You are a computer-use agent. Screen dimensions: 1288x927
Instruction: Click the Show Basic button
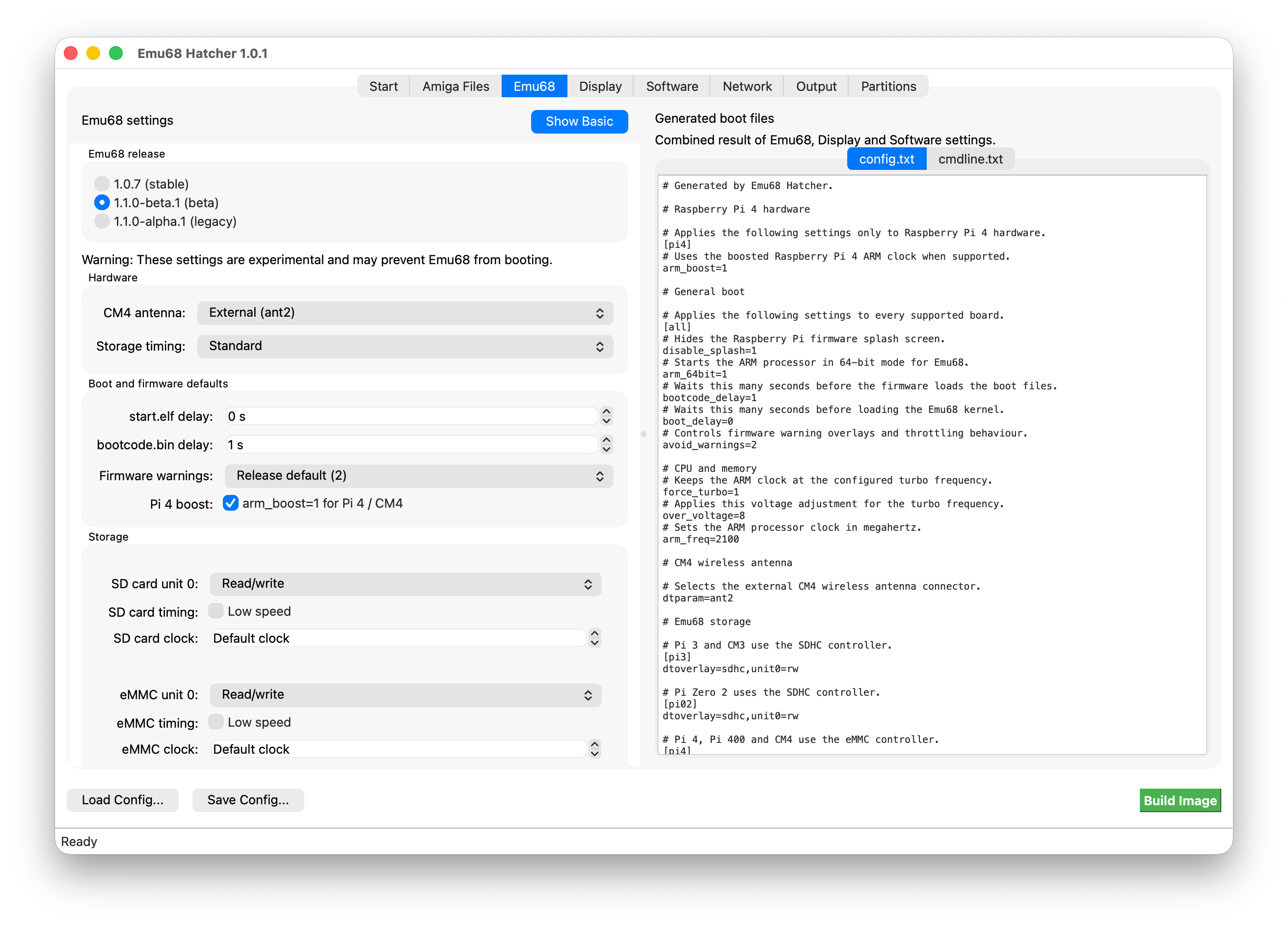click(x=579, y=122)
